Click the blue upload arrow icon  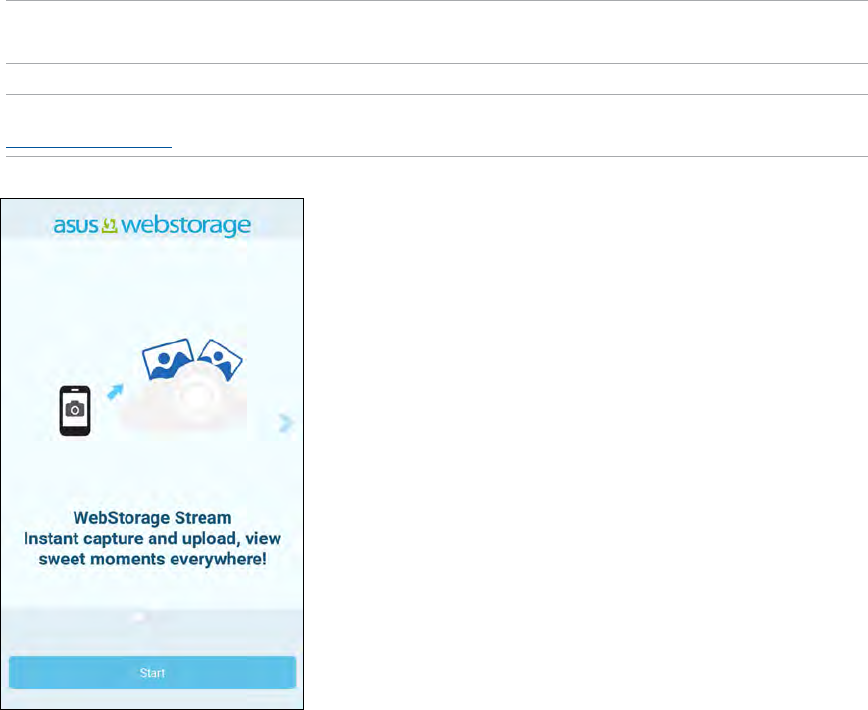coord(115,392)
